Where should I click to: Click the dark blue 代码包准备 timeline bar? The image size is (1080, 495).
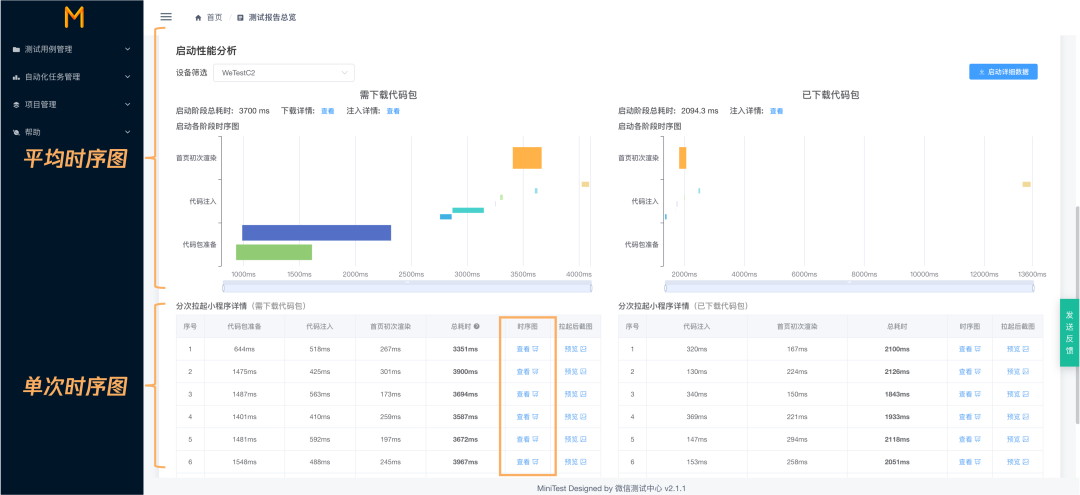(x=316, y=233)
